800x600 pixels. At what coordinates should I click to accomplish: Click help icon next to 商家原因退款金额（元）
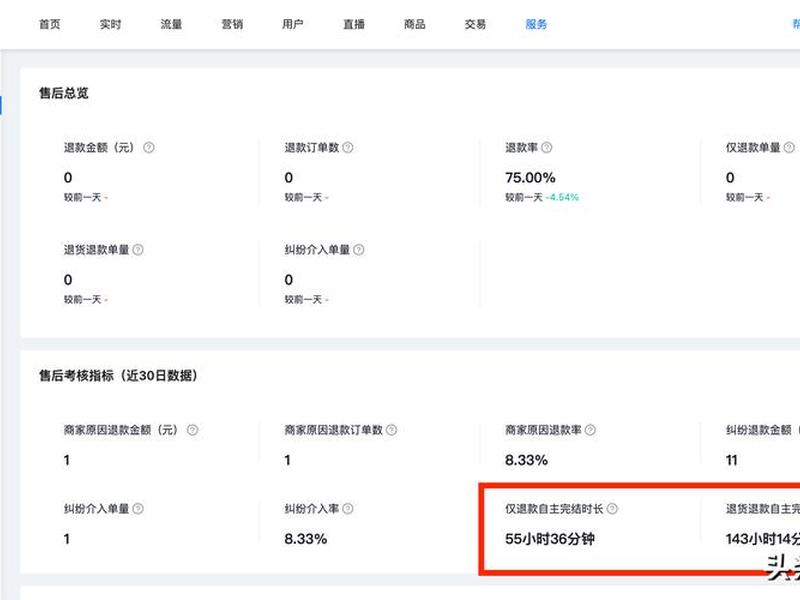(x=192, y=430)
